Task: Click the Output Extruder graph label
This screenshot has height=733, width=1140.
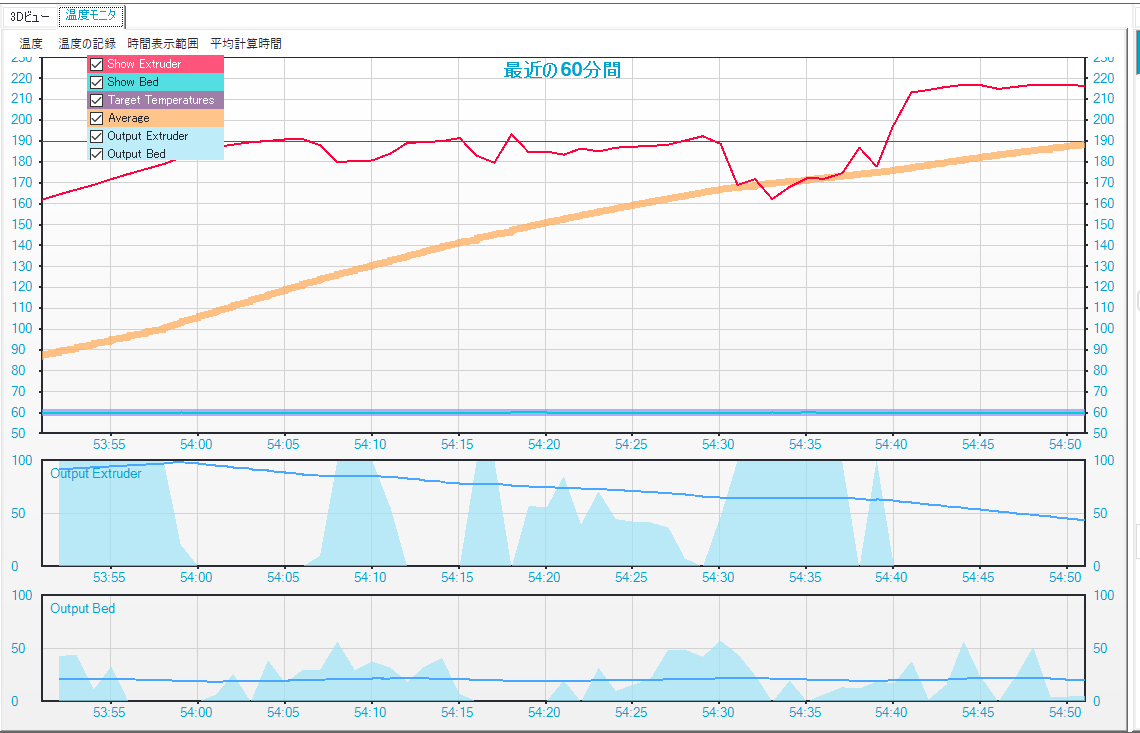Action: tap(96, 473)
